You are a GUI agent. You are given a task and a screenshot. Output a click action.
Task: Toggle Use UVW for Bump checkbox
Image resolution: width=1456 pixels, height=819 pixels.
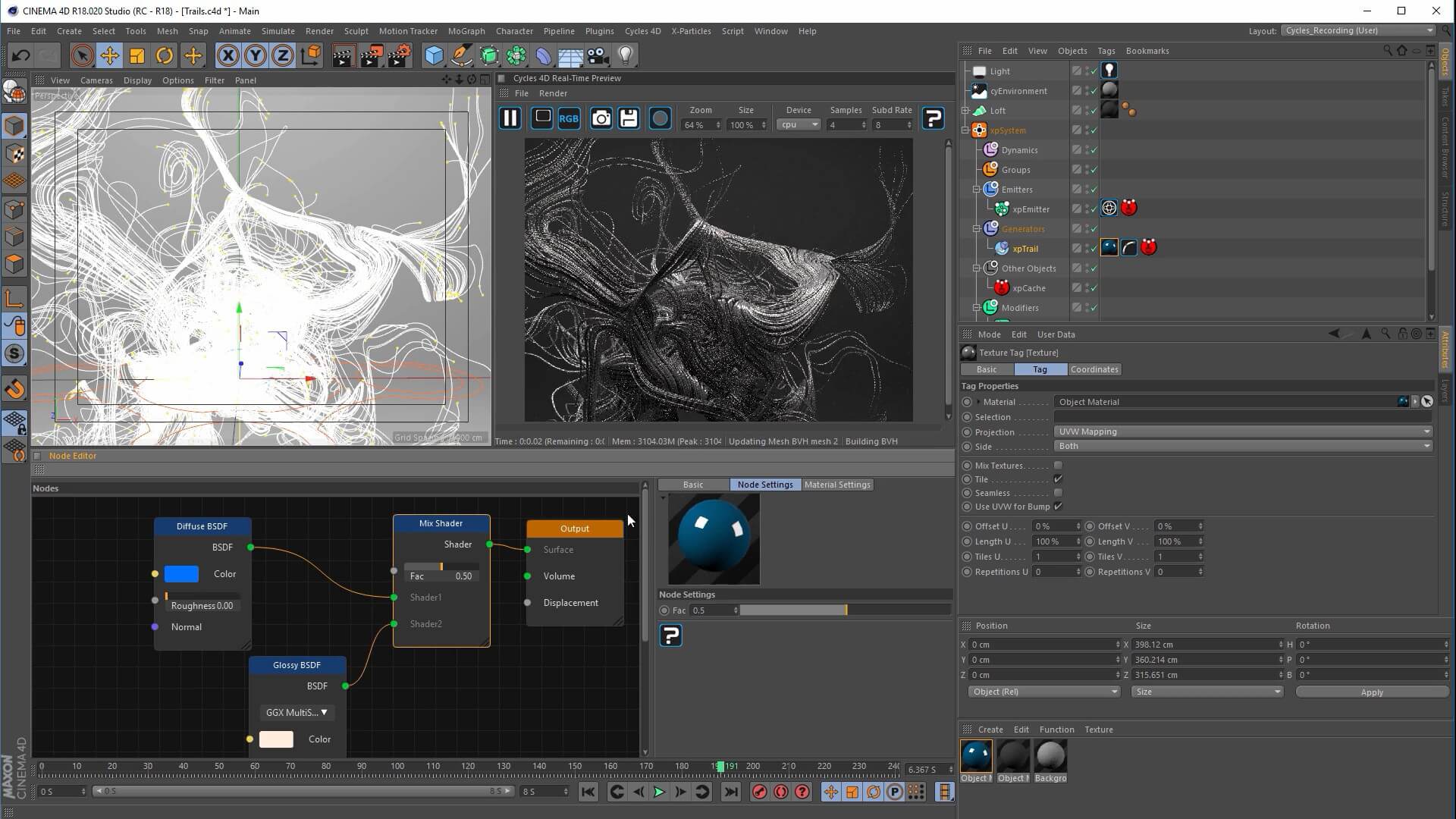click(1058, 507)
